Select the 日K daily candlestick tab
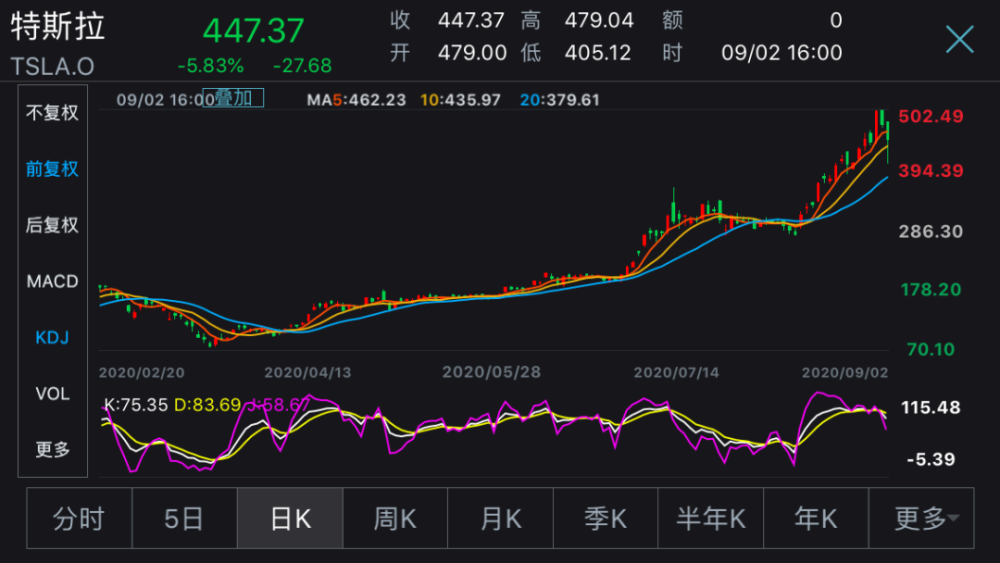Viewport: 1000px width, 563px height. 290,518
